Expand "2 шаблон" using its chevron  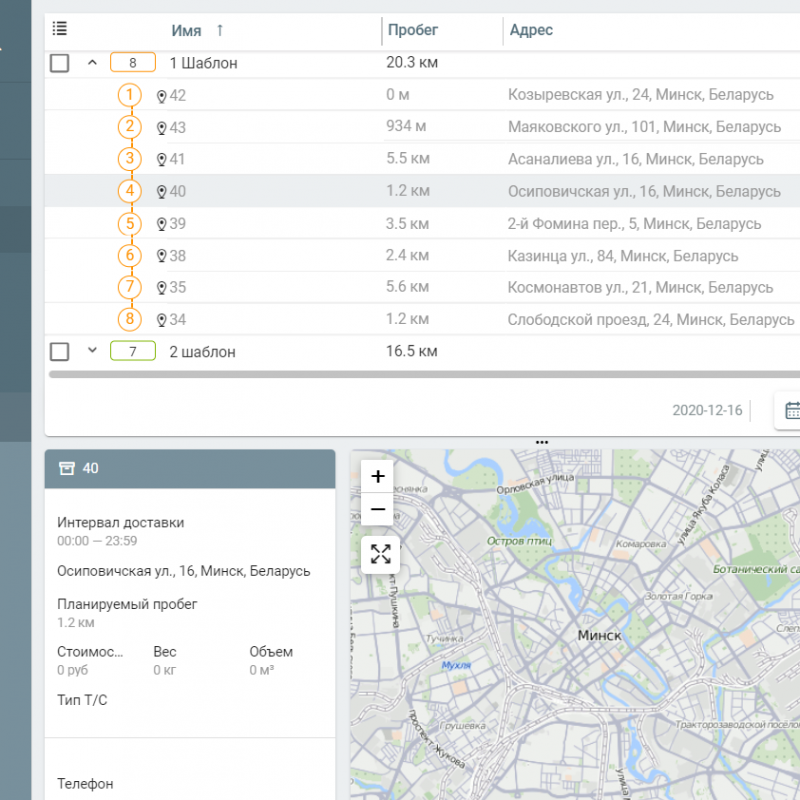[92, 351]
